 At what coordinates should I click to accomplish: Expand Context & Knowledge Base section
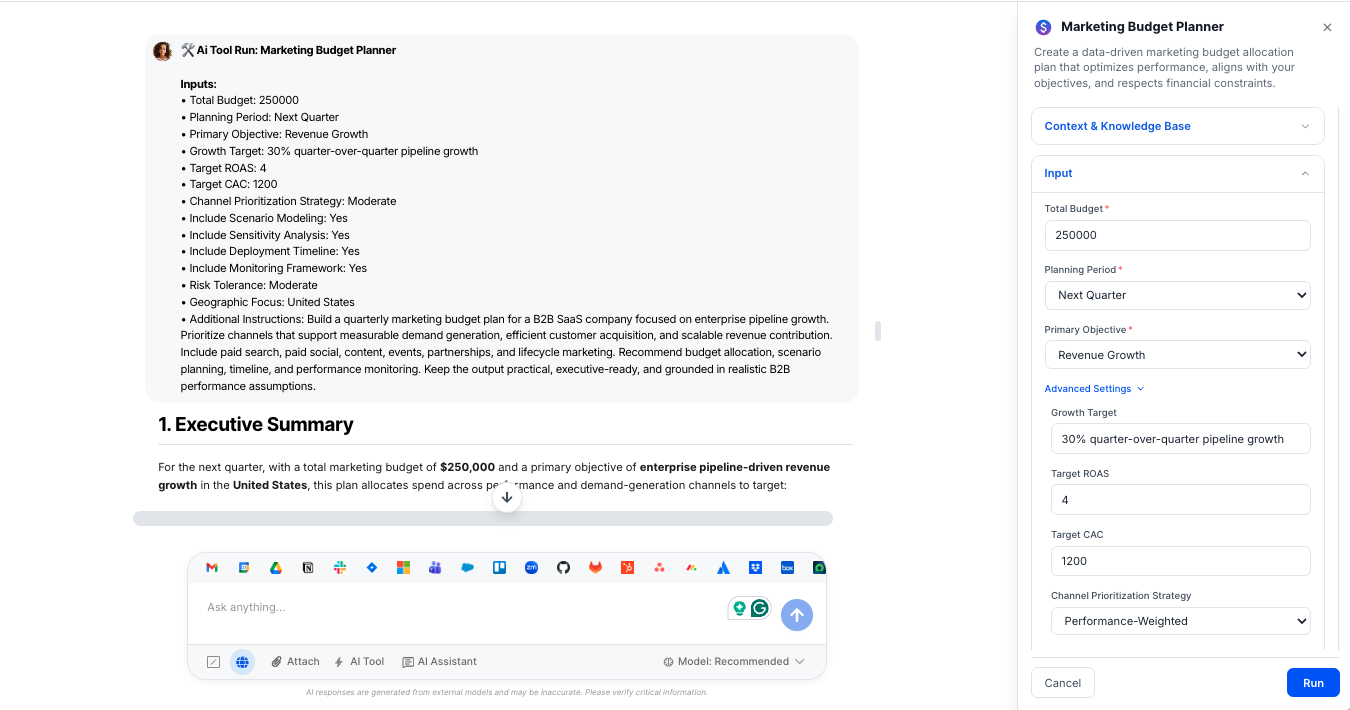1177,126
